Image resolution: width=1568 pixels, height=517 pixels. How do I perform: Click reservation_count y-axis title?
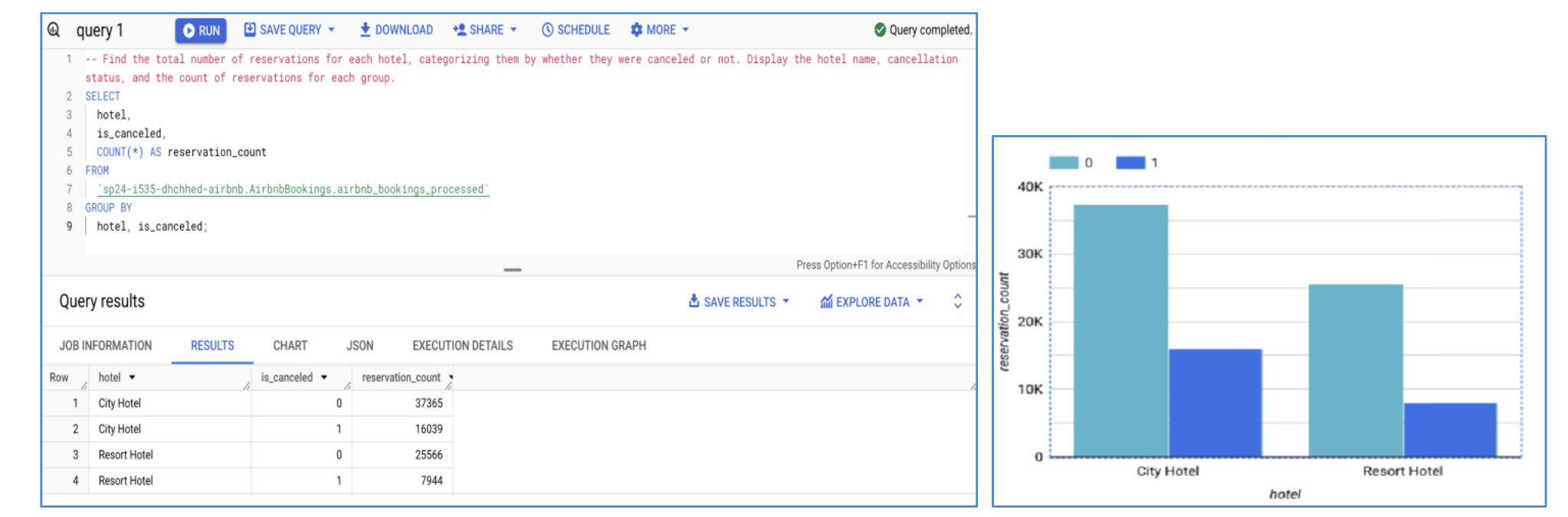pos(1004,322)
